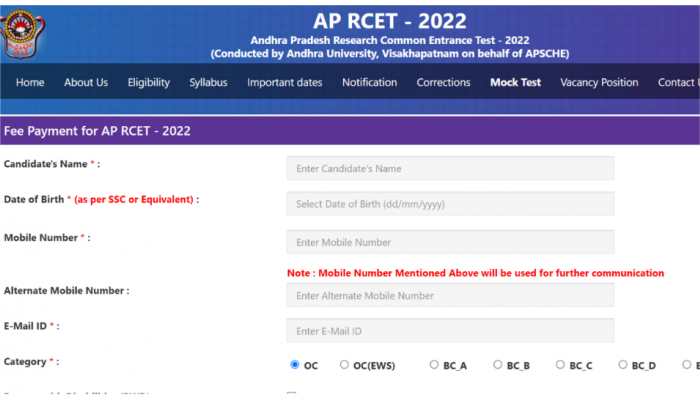
Task: Select the OC category radio button
Action: pyautogui.click(x=295, y=365)
